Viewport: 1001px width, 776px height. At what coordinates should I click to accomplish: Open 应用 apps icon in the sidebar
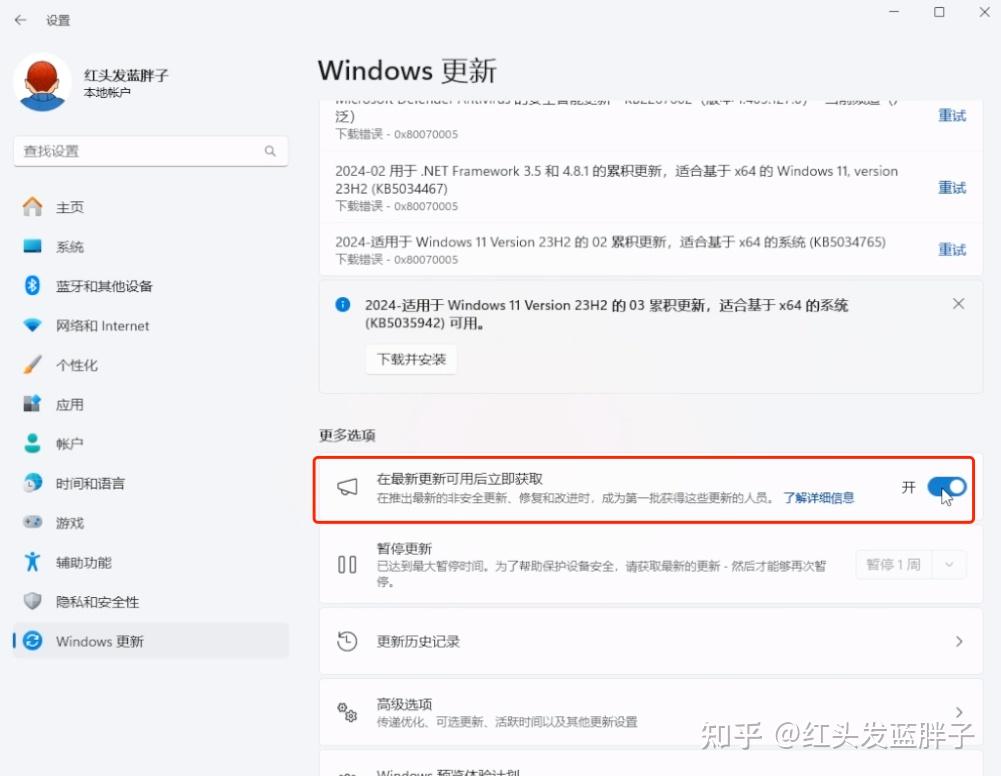32,404
